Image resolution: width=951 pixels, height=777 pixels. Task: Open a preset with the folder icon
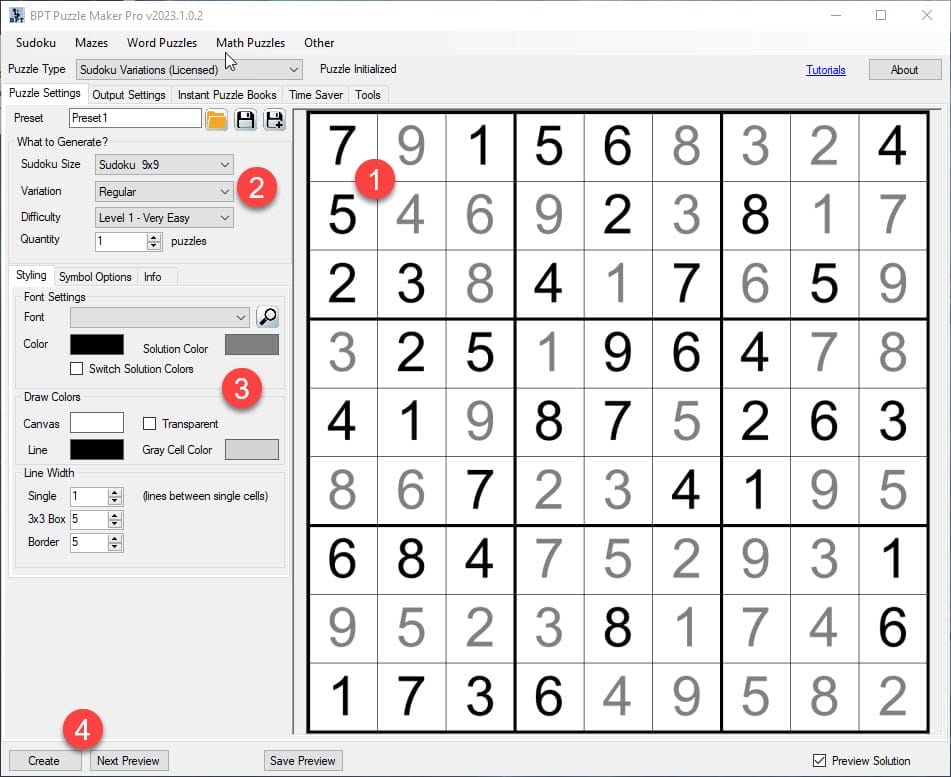click(217, 119)
